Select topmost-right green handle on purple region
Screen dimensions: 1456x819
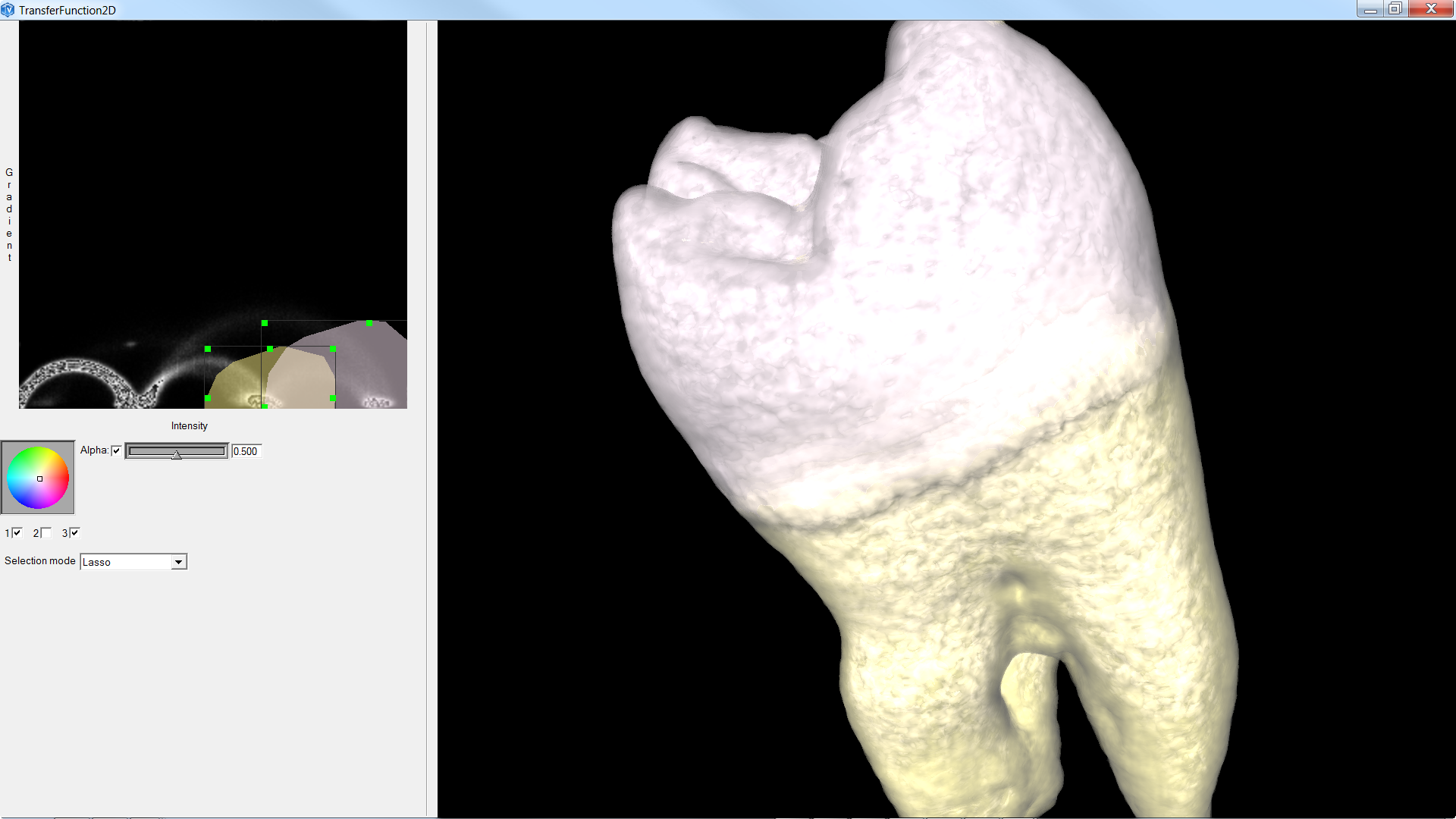[x=369, y=323]
